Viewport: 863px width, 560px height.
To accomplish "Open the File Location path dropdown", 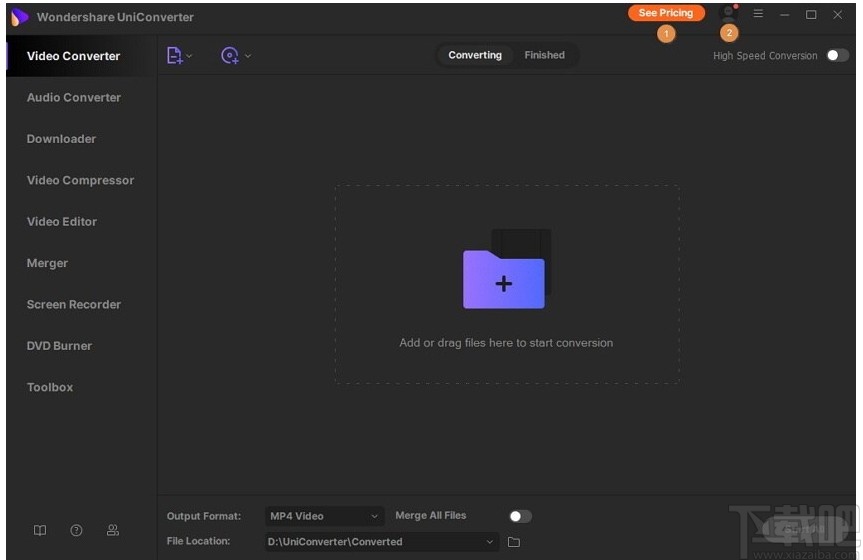I will click(x=381, y=542).
